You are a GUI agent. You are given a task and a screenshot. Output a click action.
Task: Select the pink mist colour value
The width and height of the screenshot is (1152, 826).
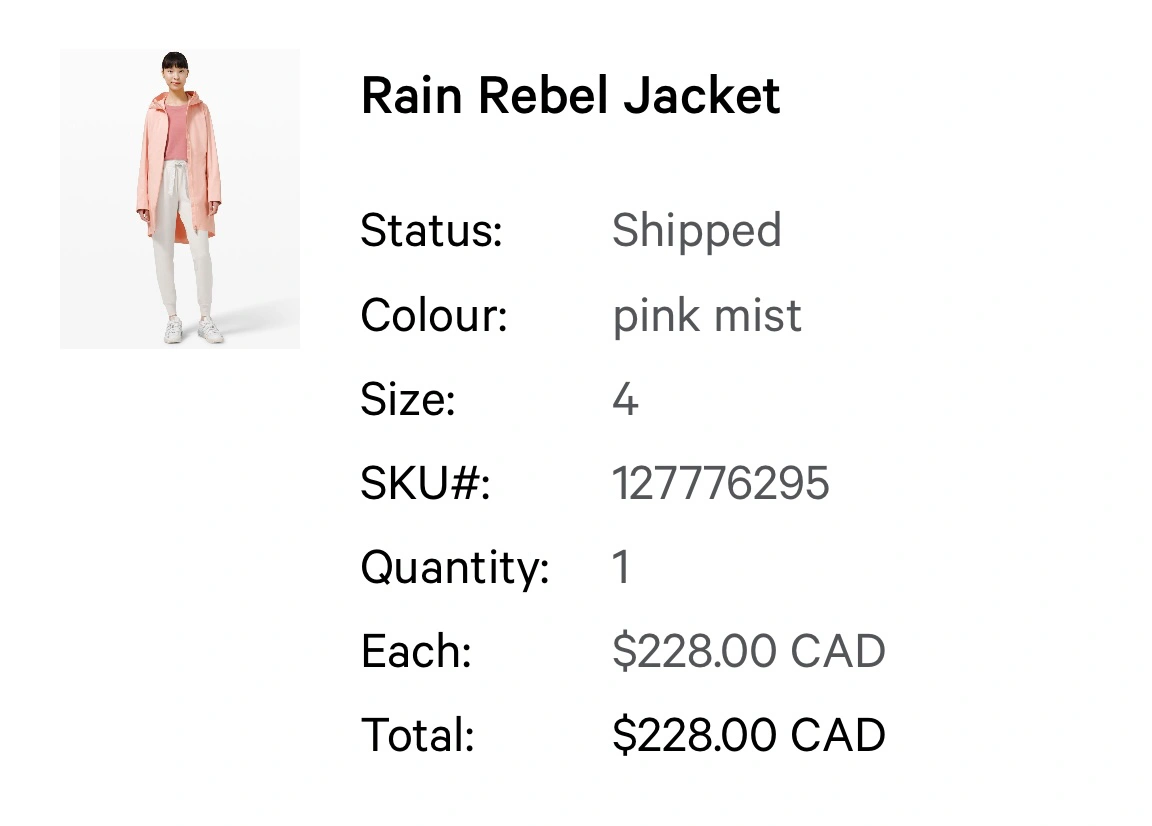click(x=707, y=315)
